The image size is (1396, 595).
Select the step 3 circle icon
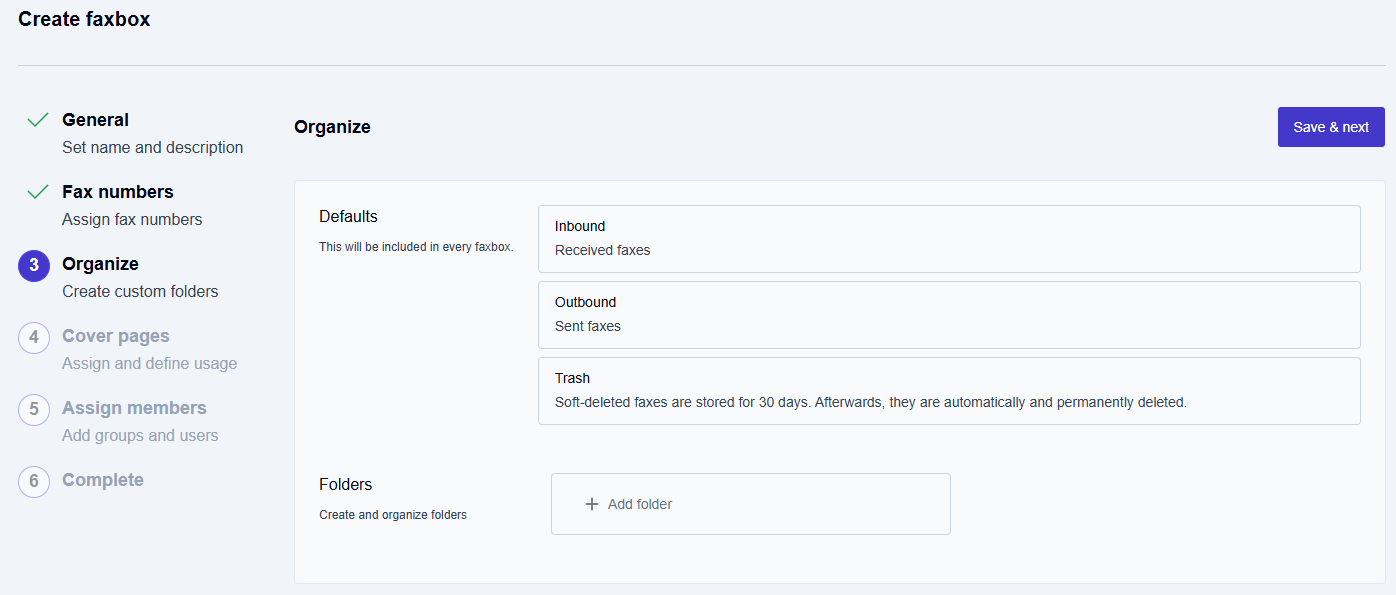tap(34, 265)
